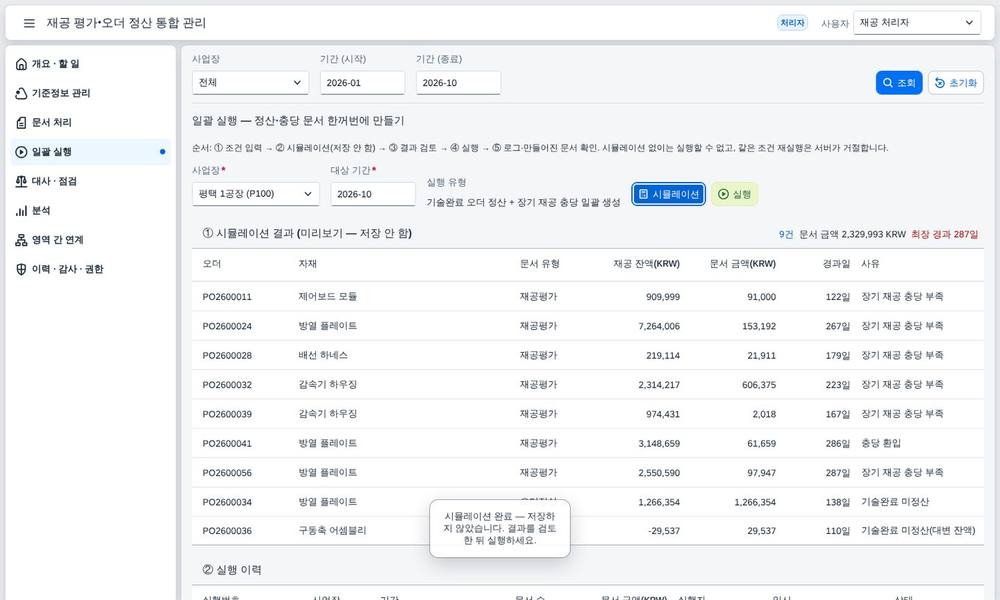Click the 7,264,006 재공 잔액 value
The width and height of the screenshot is (1000, 600).
(x=659, y=326)
